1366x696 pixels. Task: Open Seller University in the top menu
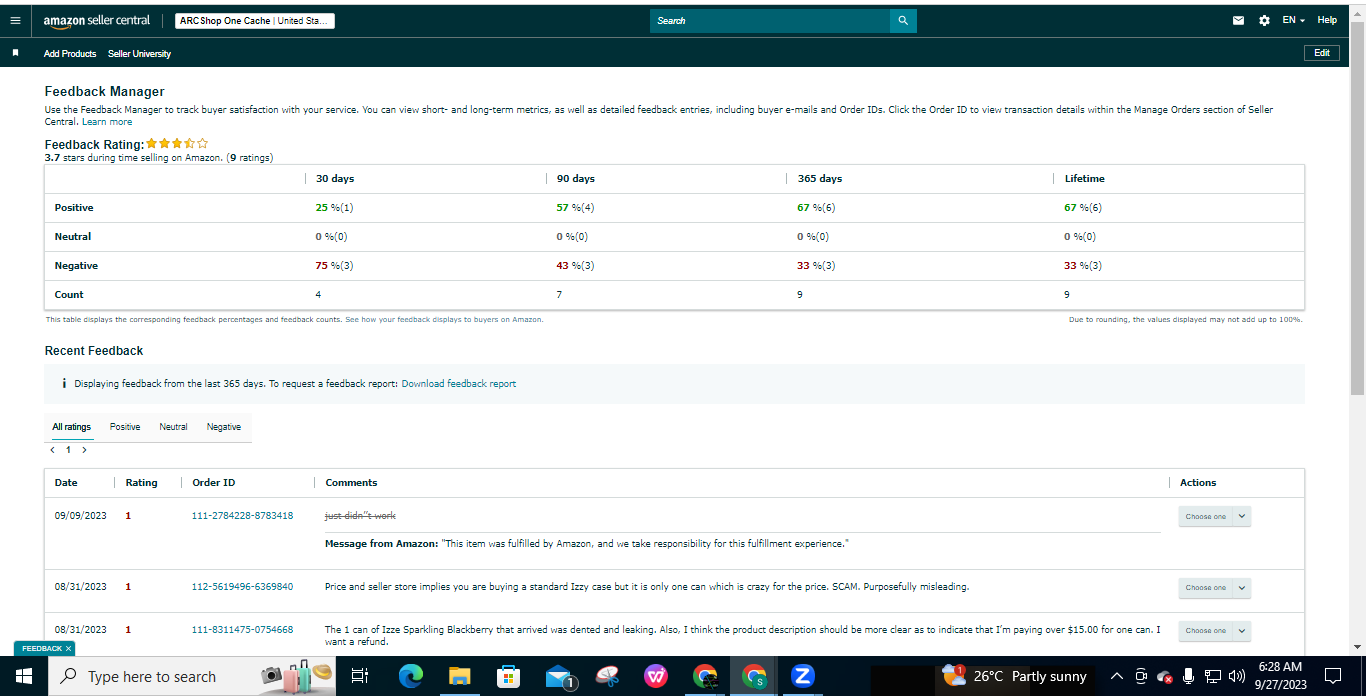139,53
